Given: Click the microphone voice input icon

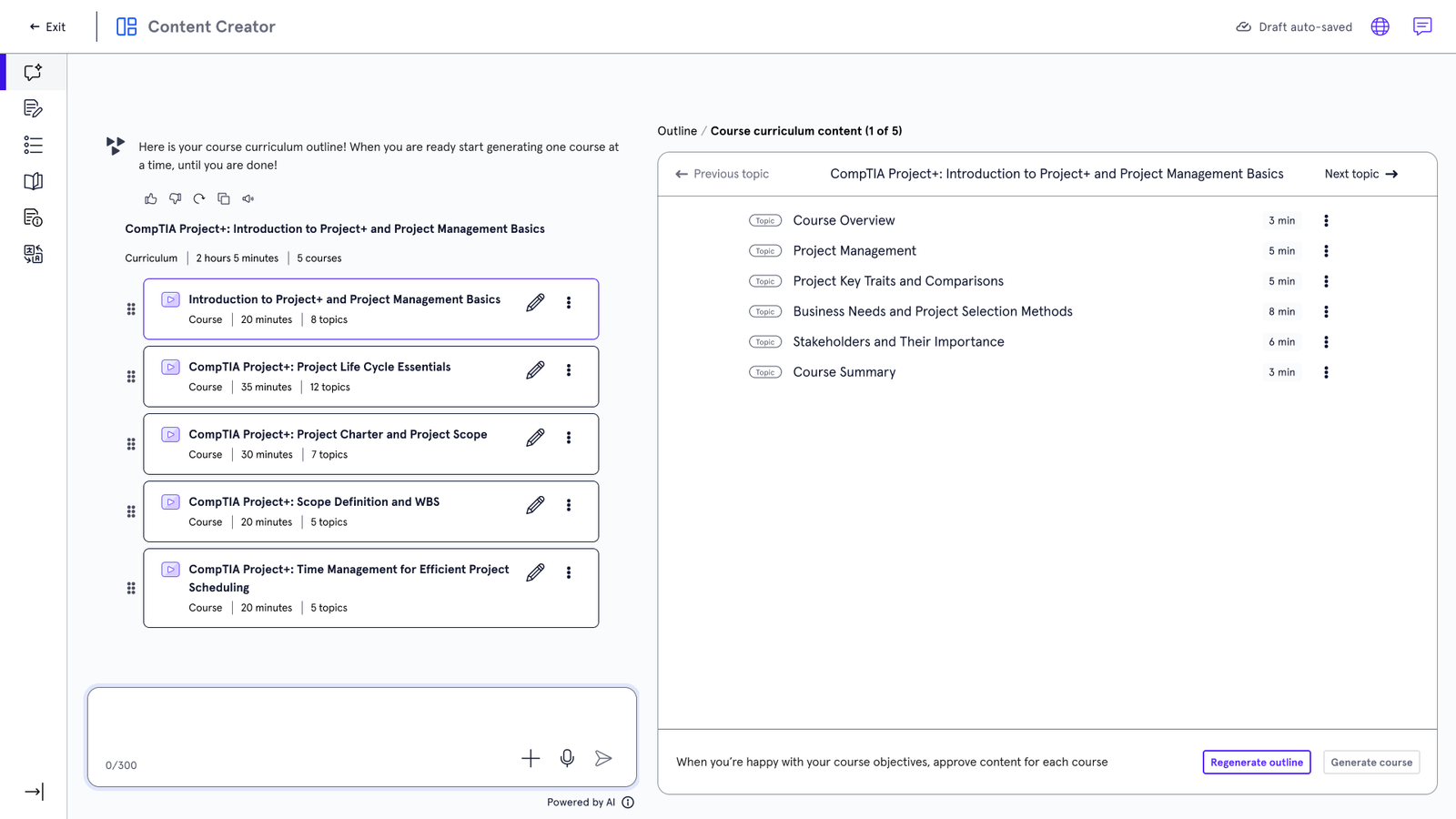Looking at the screenshot, I should point(567,758).
